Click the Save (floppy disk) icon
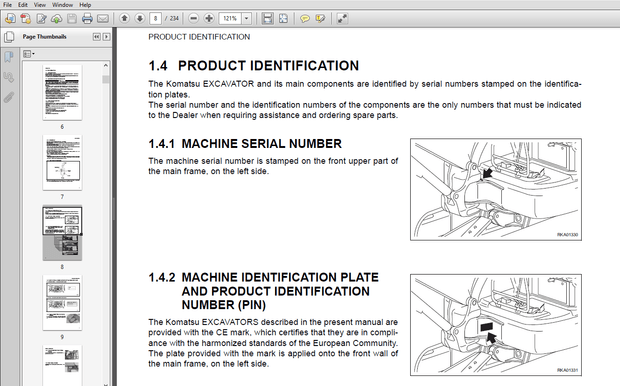 (72, 18)
